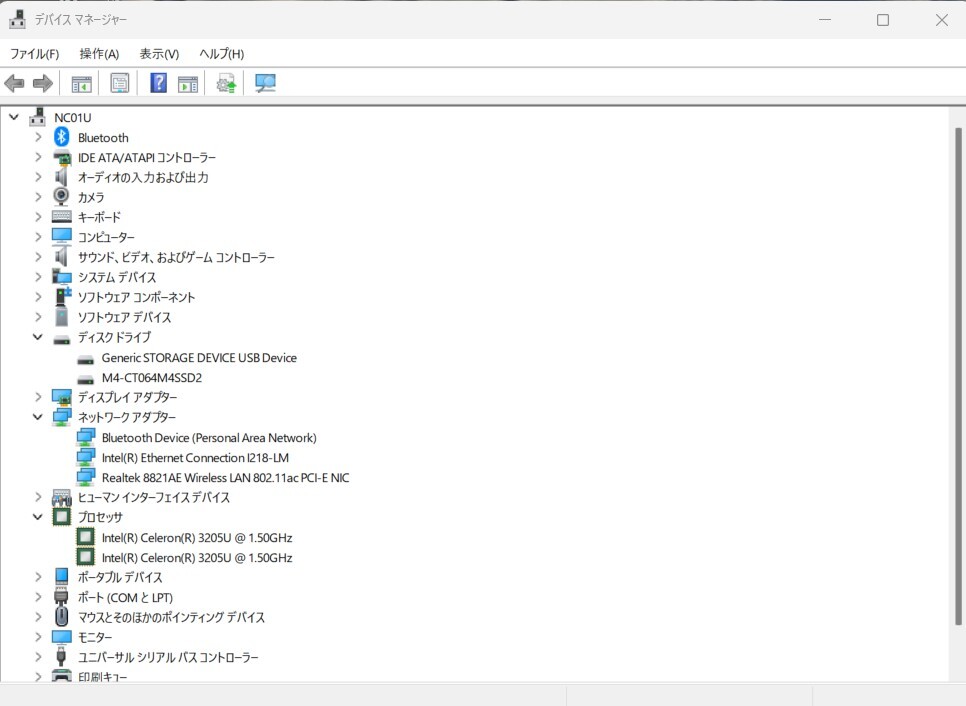Image resolution: width=966 pixels, height=706 pixels.
Task: Collapse the プロセッサ node
Action: [x=38, y=517]
